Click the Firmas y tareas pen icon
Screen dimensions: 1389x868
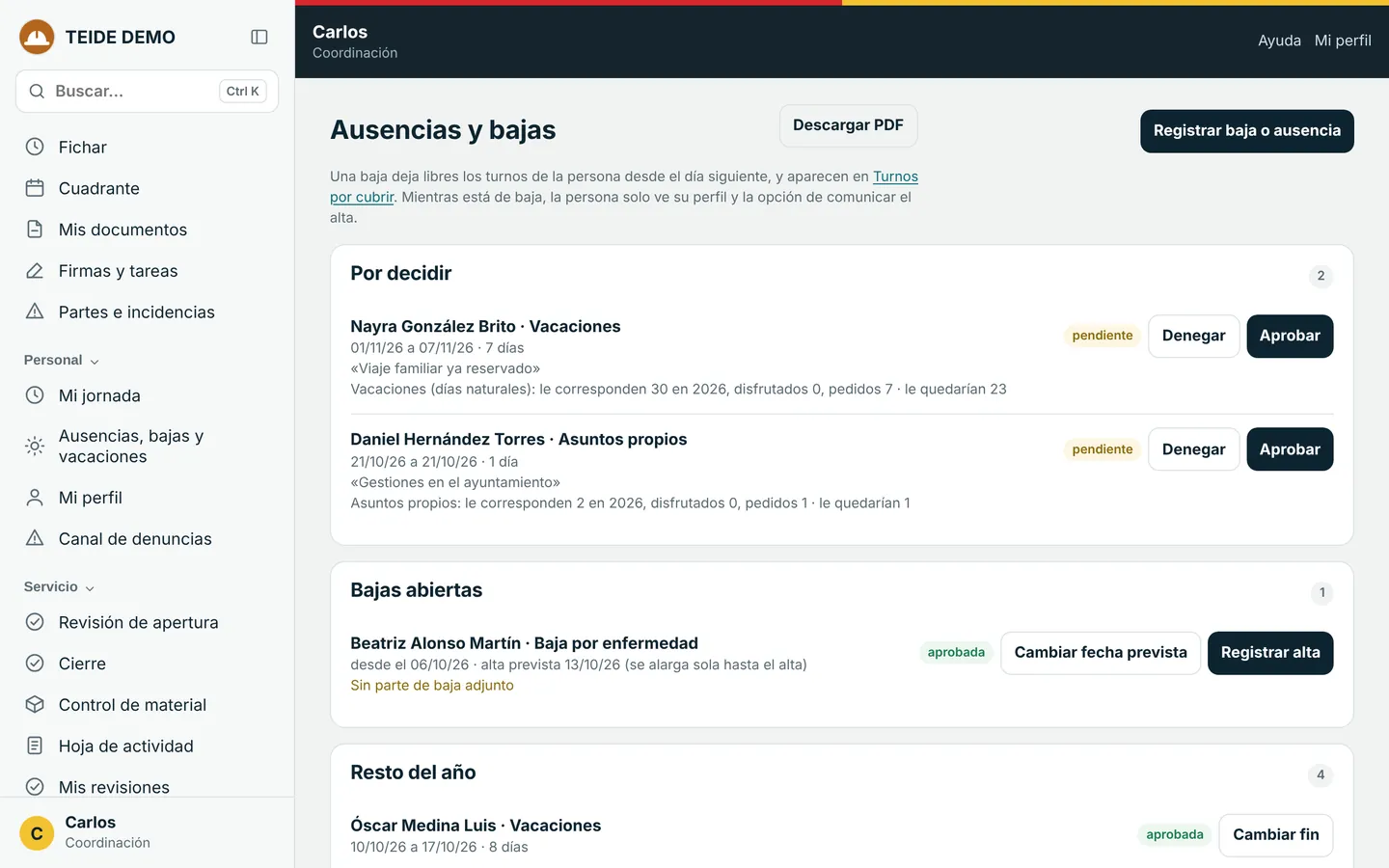[35, 271]
